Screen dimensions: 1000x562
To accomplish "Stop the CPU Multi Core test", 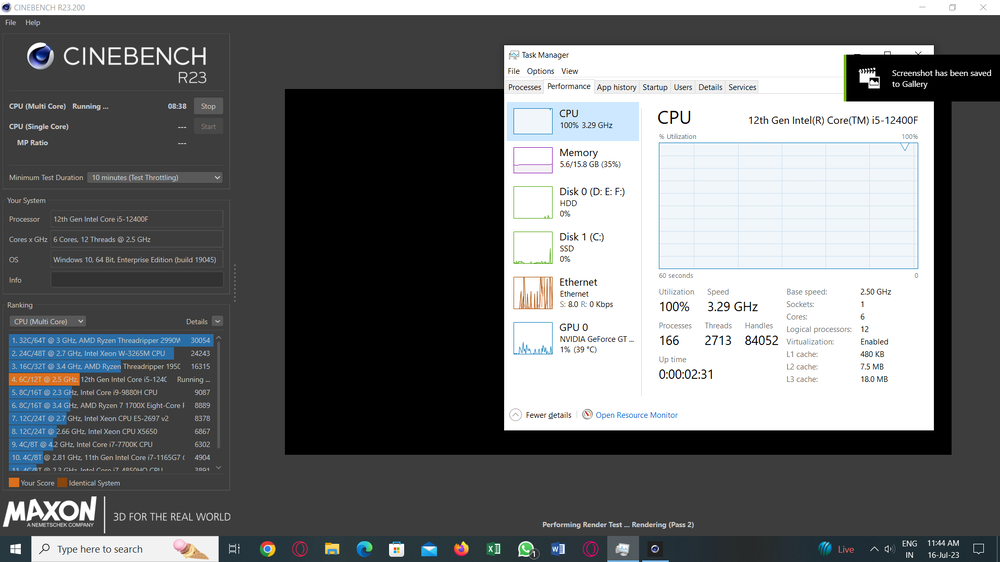I will 208,107.
